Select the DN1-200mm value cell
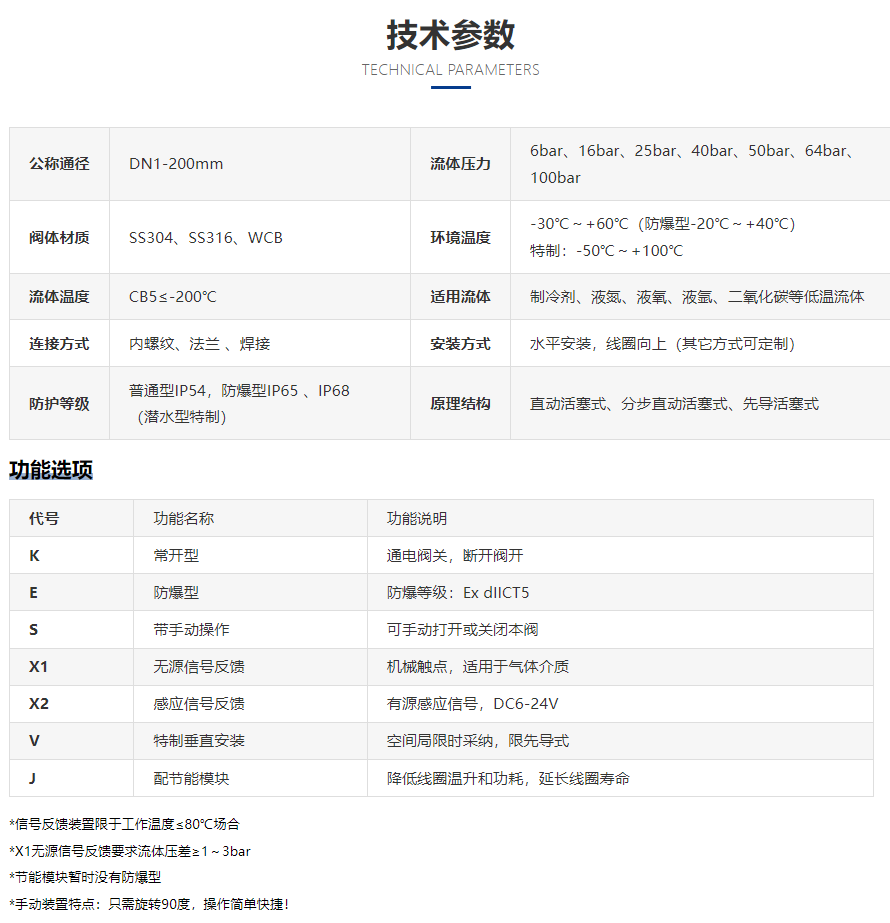The image size is (890, 923). click(x=176, y=164)
